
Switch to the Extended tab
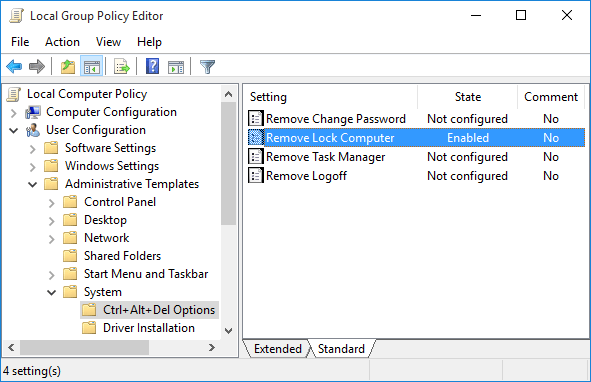[278, 349]
